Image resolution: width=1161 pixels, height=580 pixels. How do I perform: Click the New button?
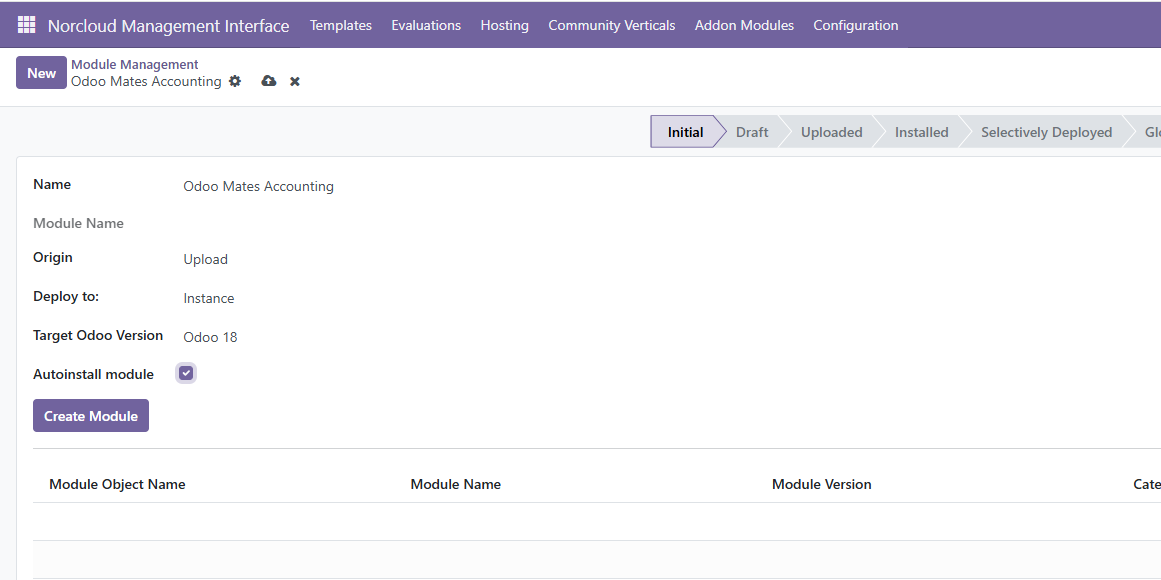(41, 73)
